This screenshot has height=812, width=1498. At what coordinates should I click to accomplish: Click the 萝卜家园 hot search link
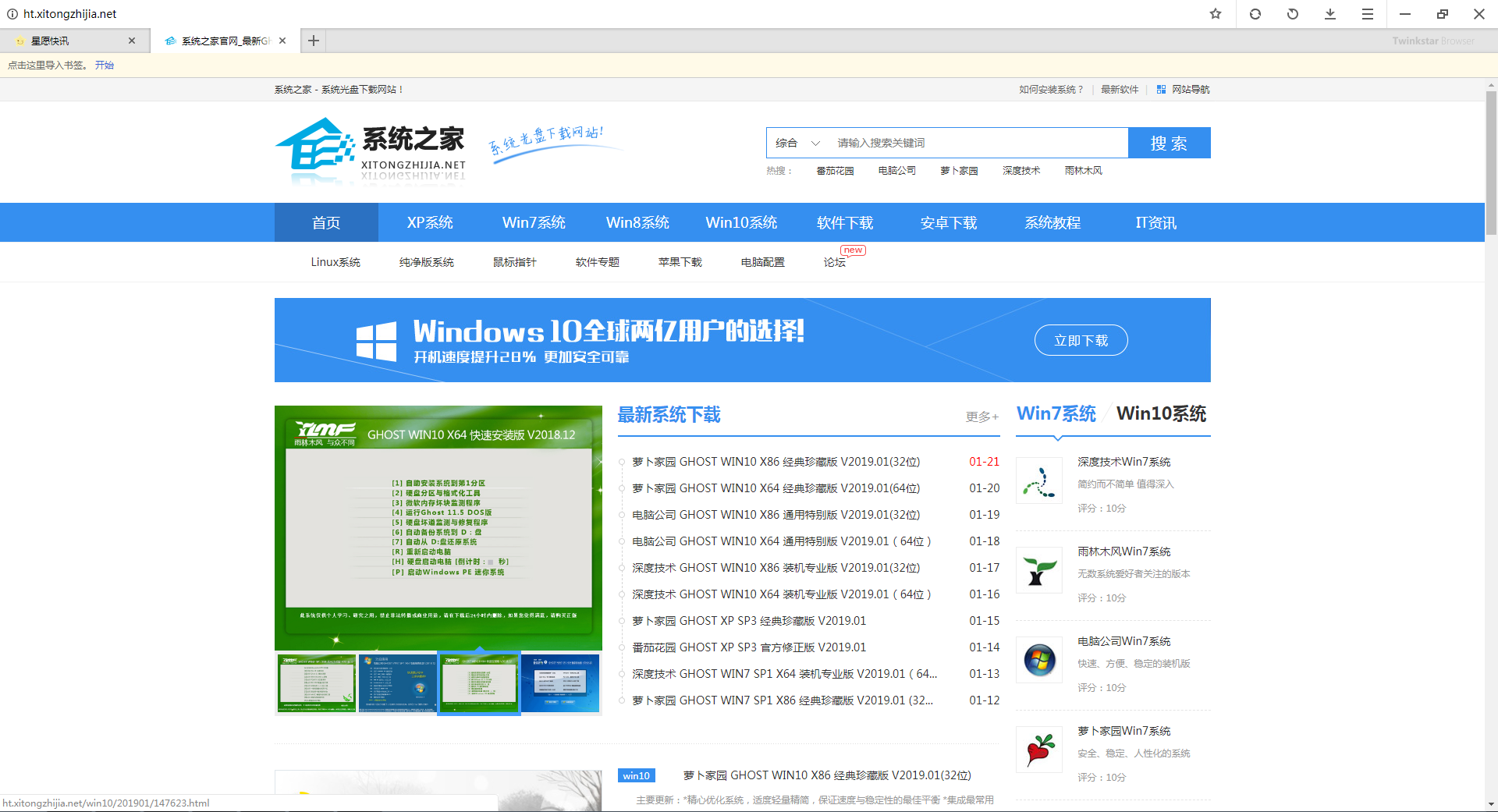[x=960, y=171]
